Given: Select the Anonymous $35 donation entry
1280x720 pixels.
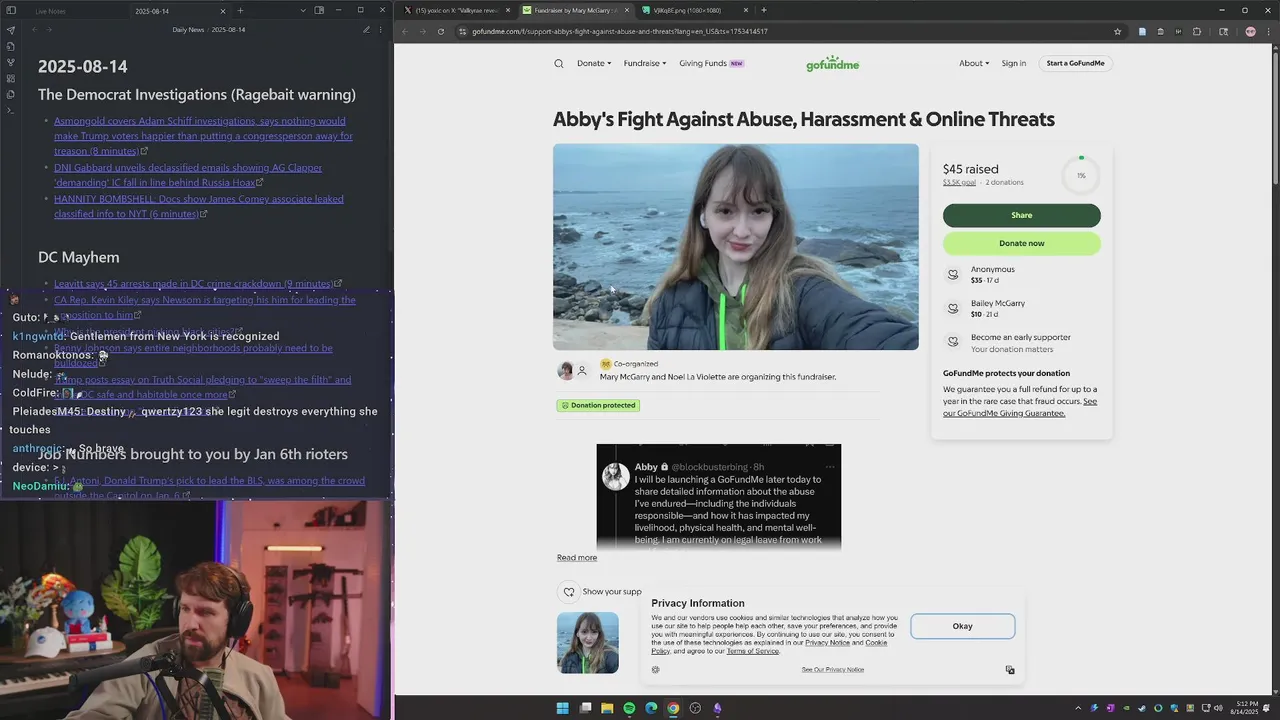Looking at the screenshot, I should (1022, 274).
